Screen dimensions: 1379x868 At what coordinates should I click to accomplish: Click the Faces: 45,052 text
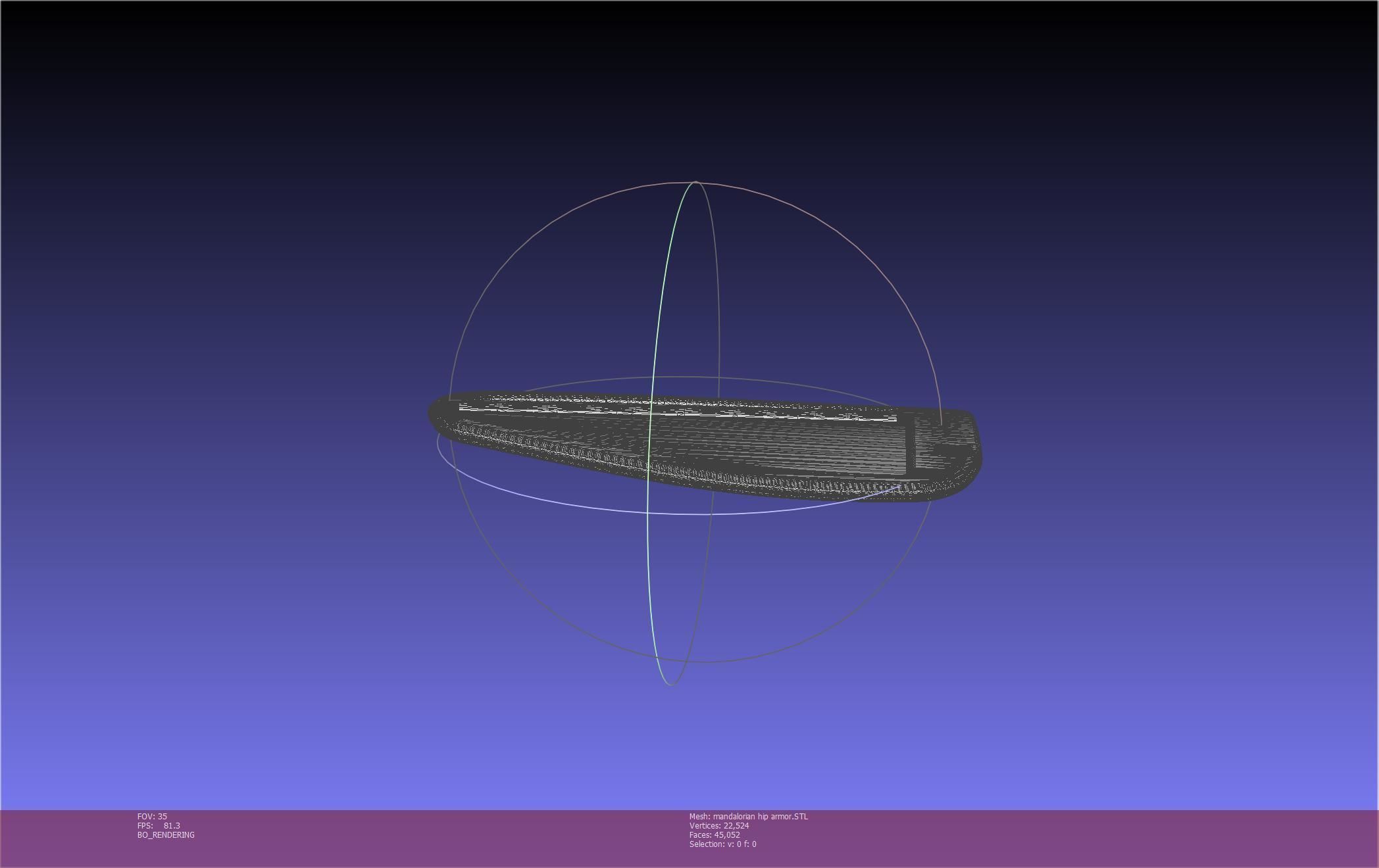[715, 834]
